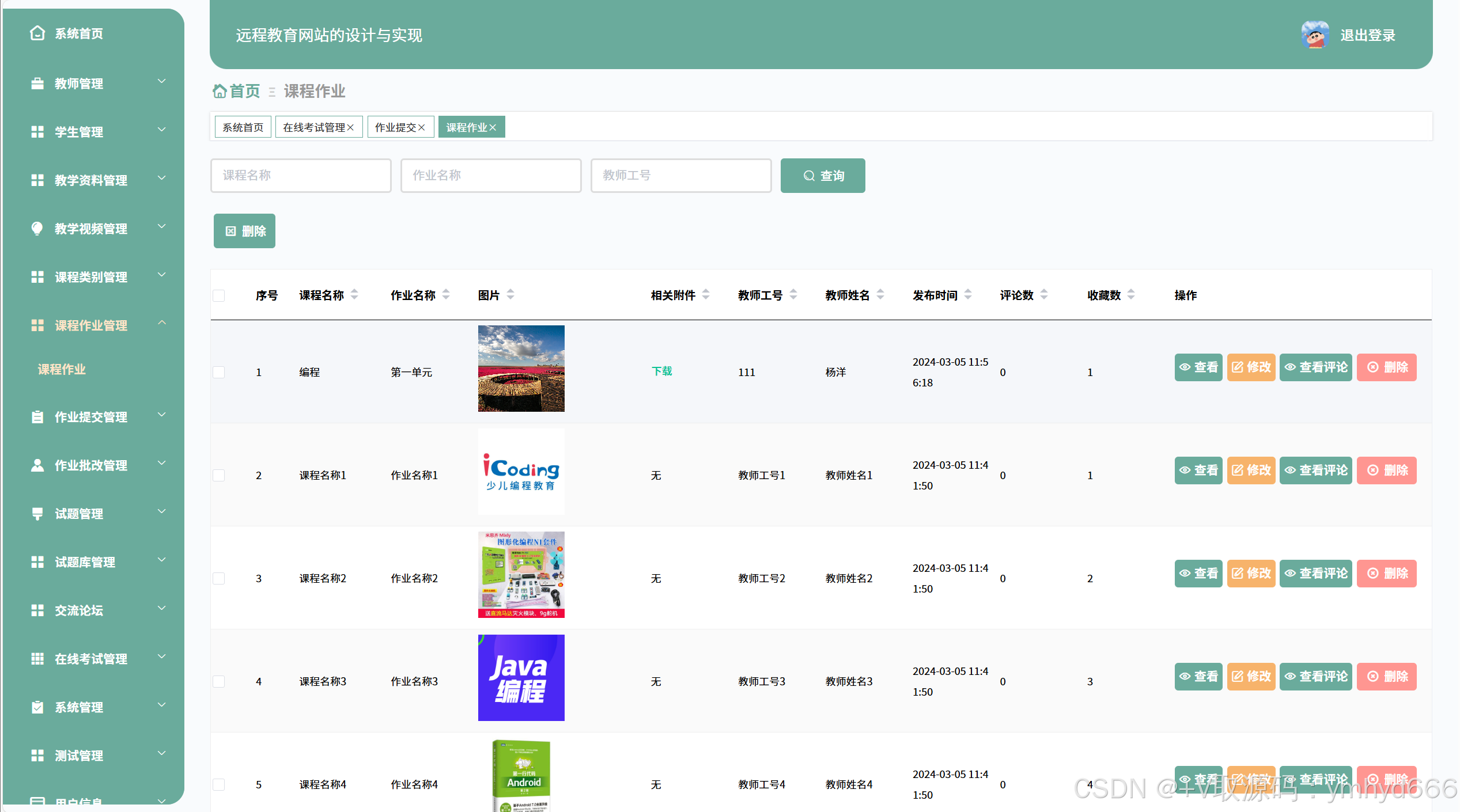Click the 查询 search button
Viewport: 1460px width, 812px height.
click(822, 176)
